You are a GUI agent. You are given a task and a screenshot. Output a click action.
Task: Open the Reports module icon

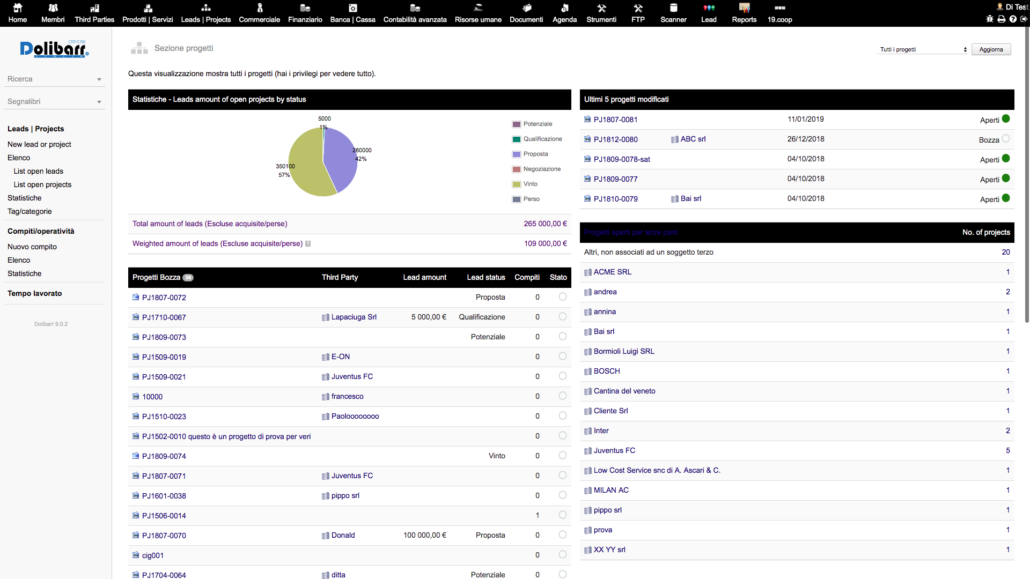pyautogui.click(x=744, y=9)
